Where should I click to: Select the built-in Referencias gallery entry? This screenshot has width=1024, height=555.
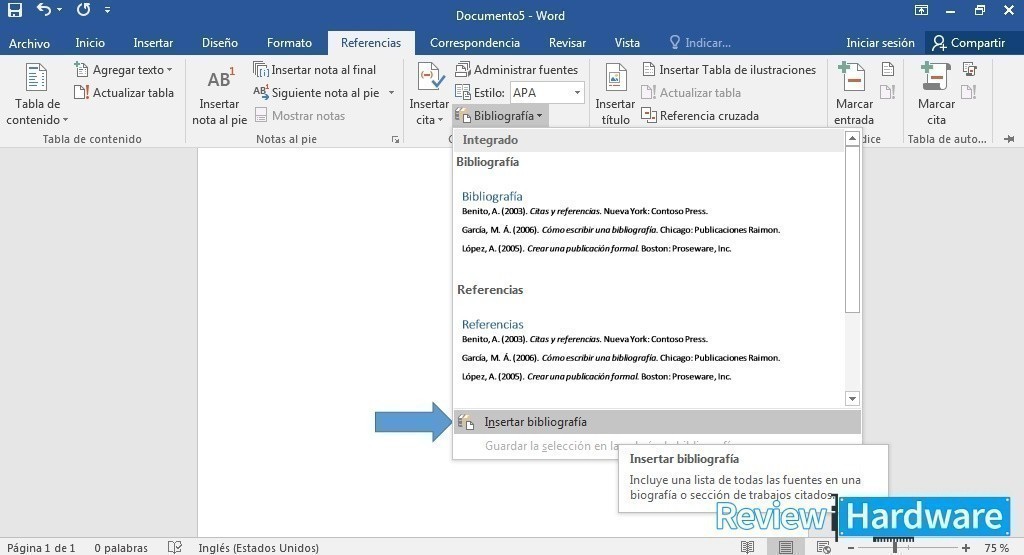[648, 336]
